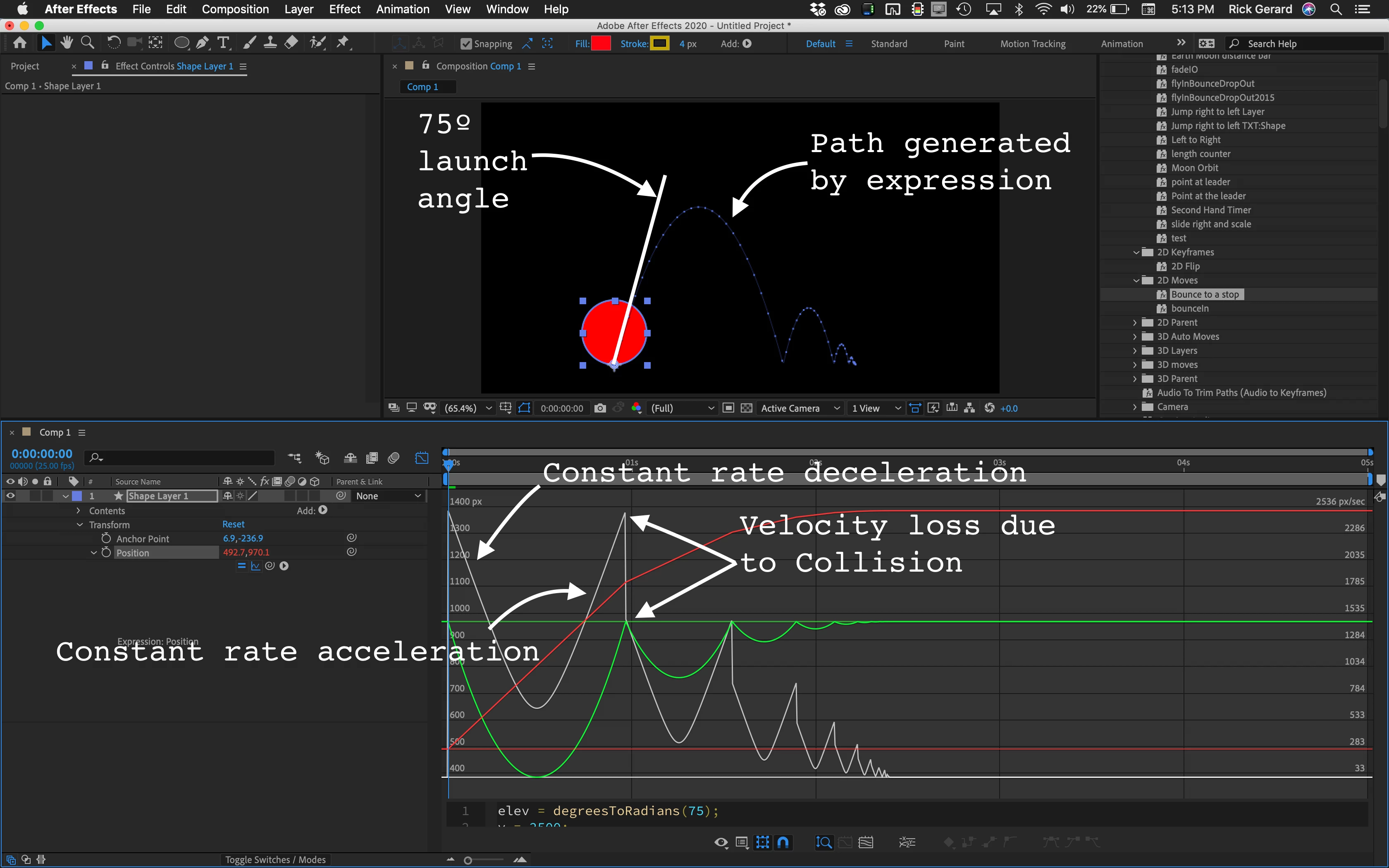This screenshot has height=868, width=1389.
Task: Click the Reset link for Transform
Action: pos(233,524)
